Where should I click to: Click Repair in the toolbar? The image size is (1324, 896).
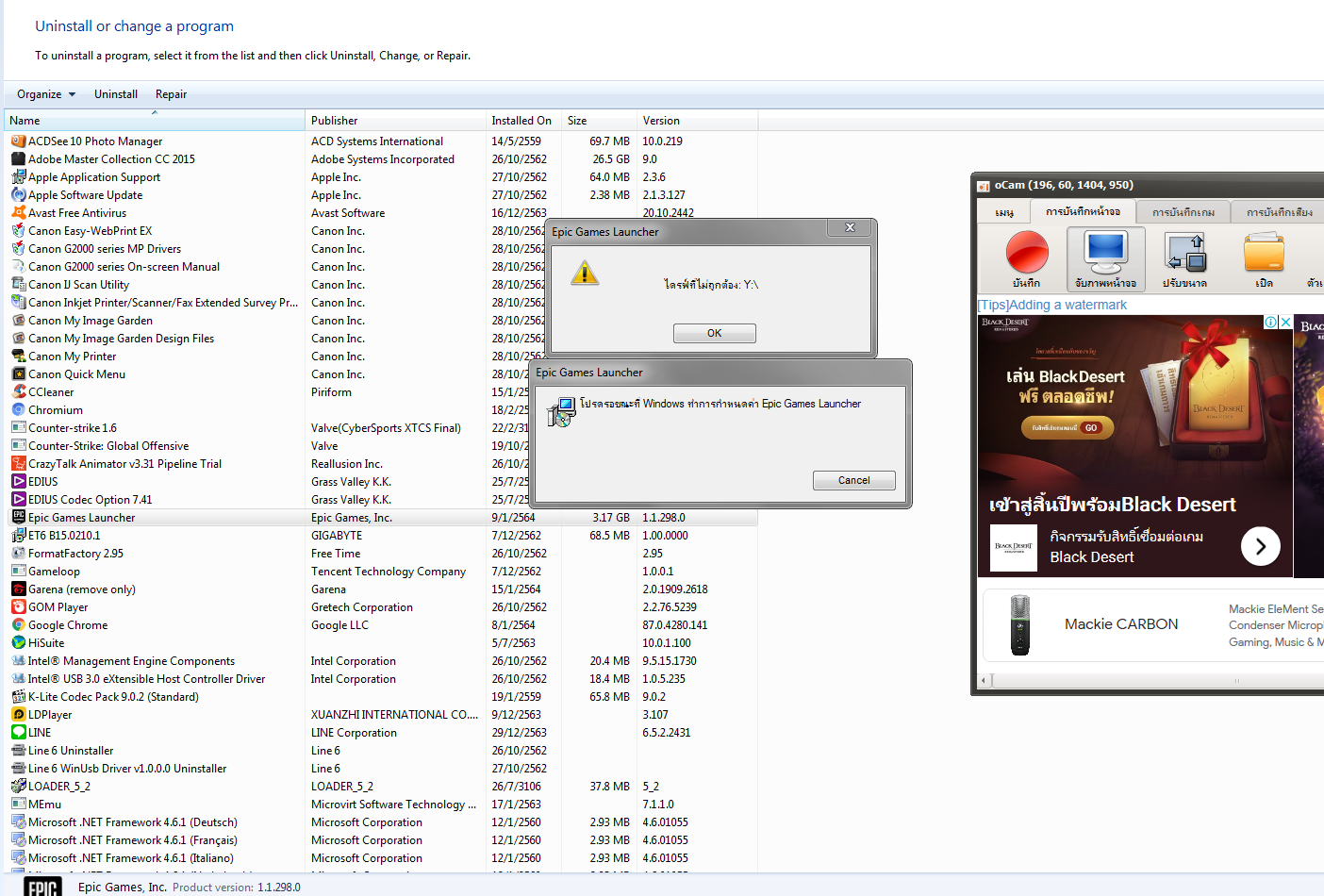(171, 94)
